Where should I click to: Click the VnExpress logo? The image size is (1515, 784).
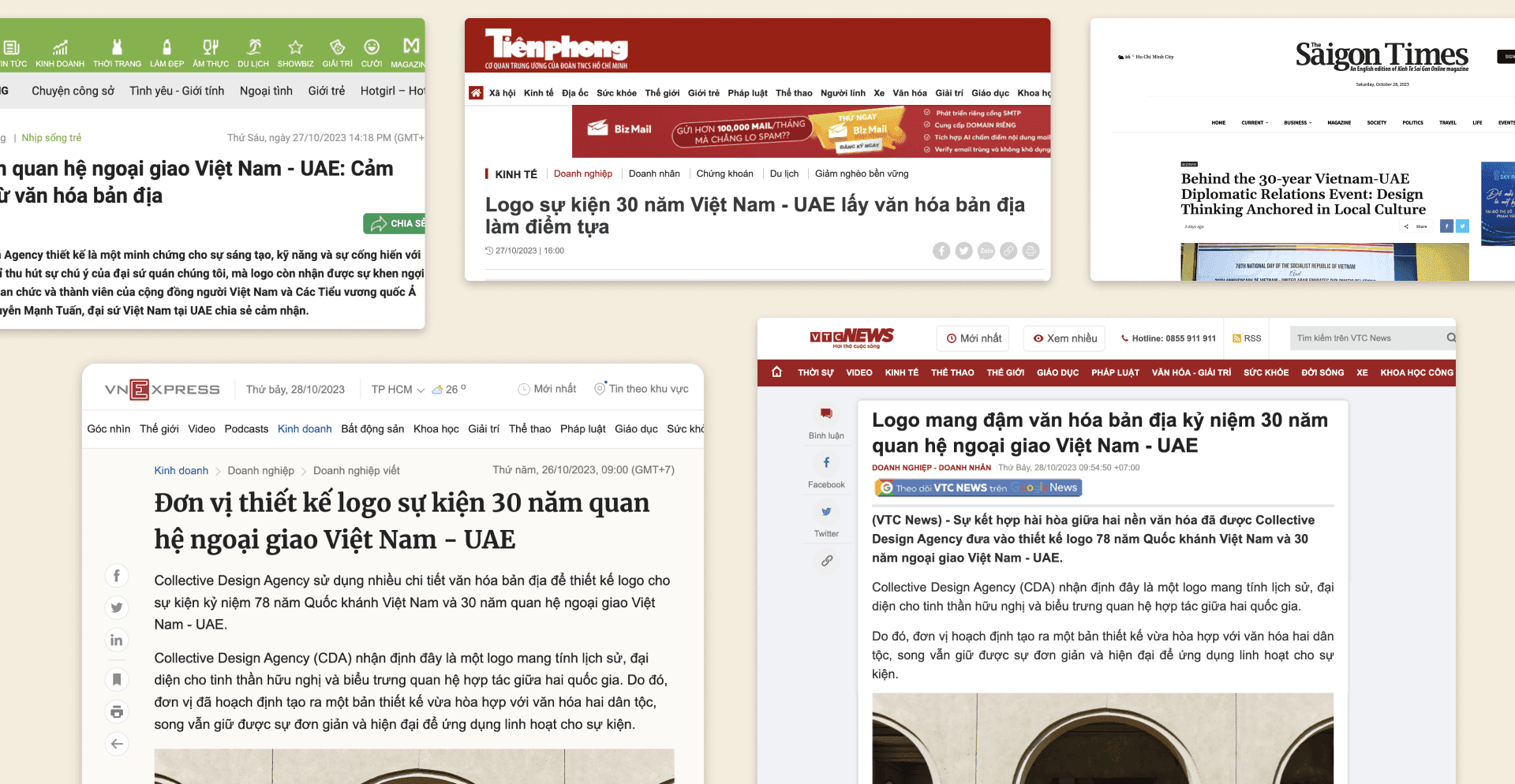[x=163, y=390]
